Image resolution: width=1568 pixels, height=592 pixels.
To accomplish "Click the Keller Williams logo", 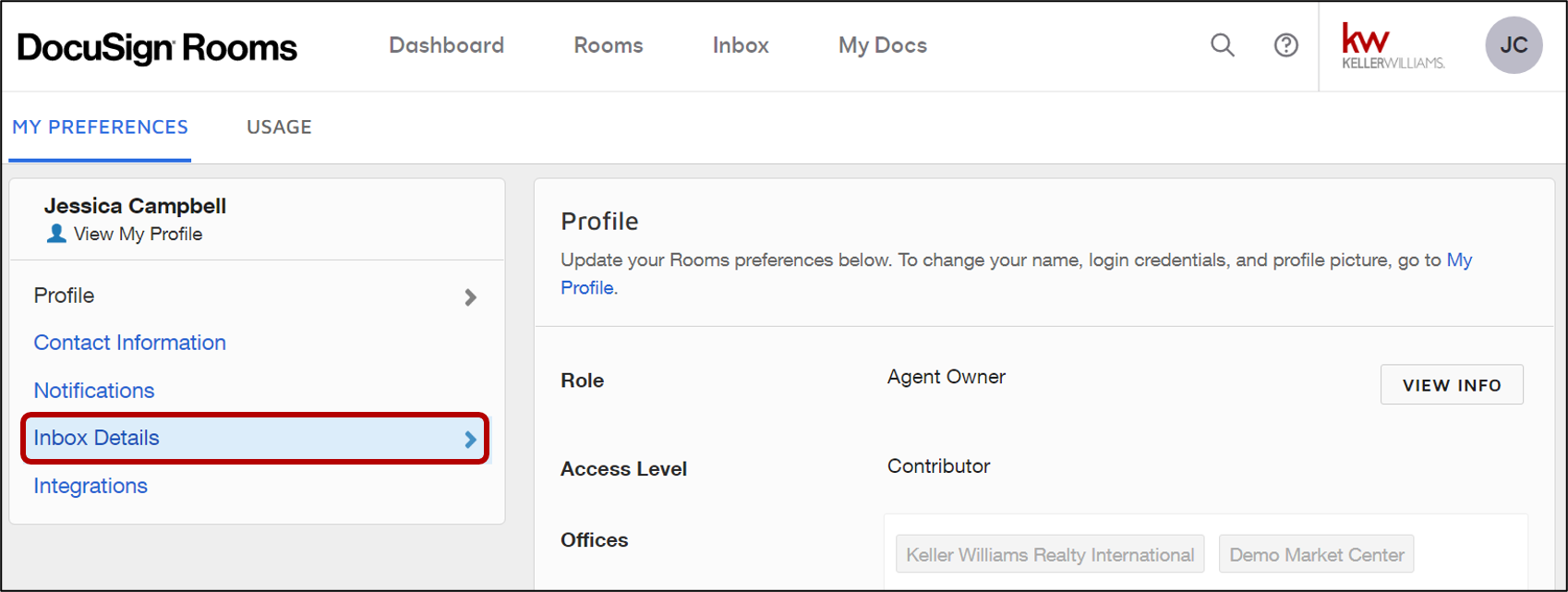I will coord(1393,46).
